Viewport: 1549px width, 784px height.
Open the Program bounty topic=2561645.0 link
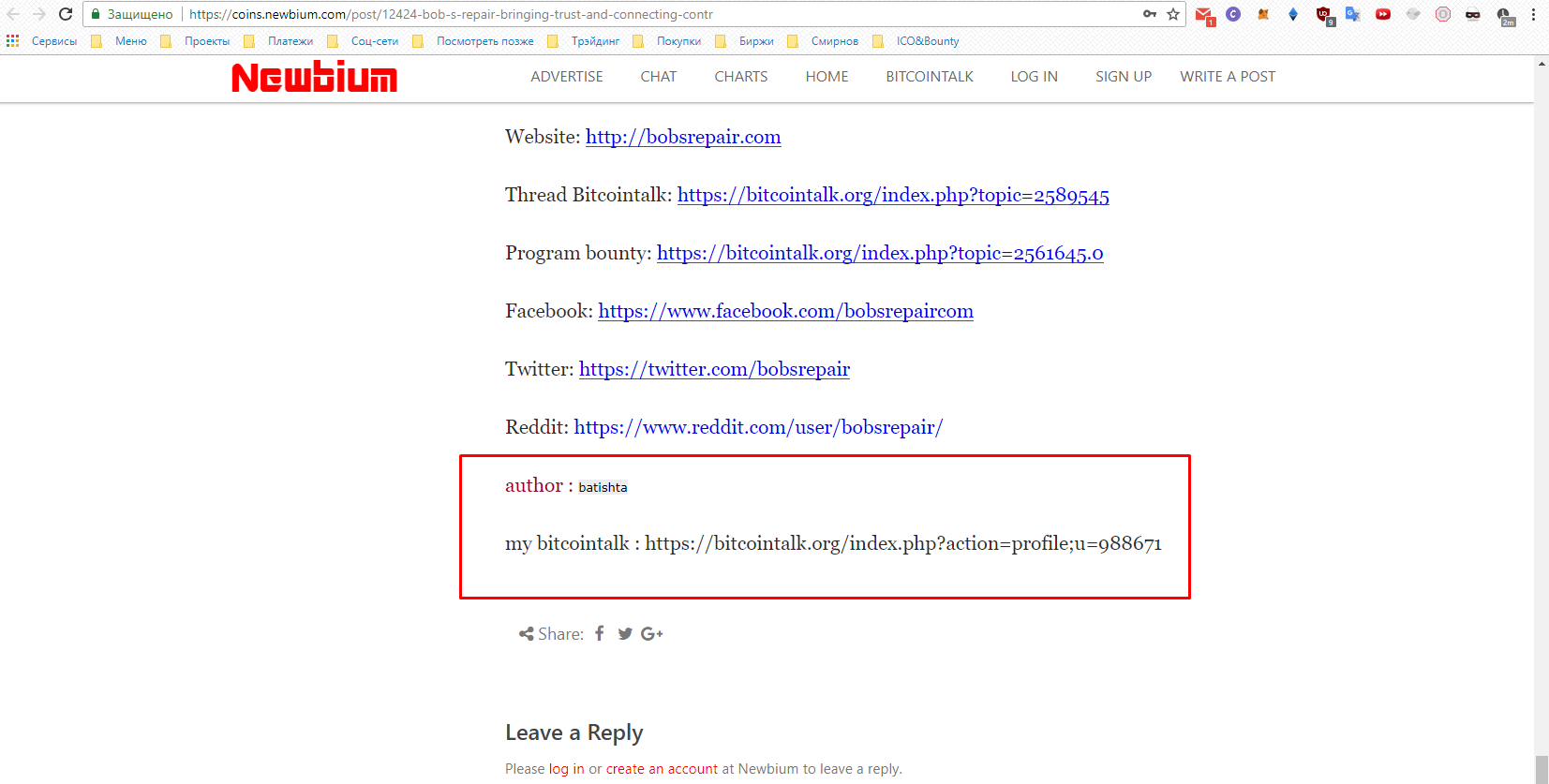[880, 253]
